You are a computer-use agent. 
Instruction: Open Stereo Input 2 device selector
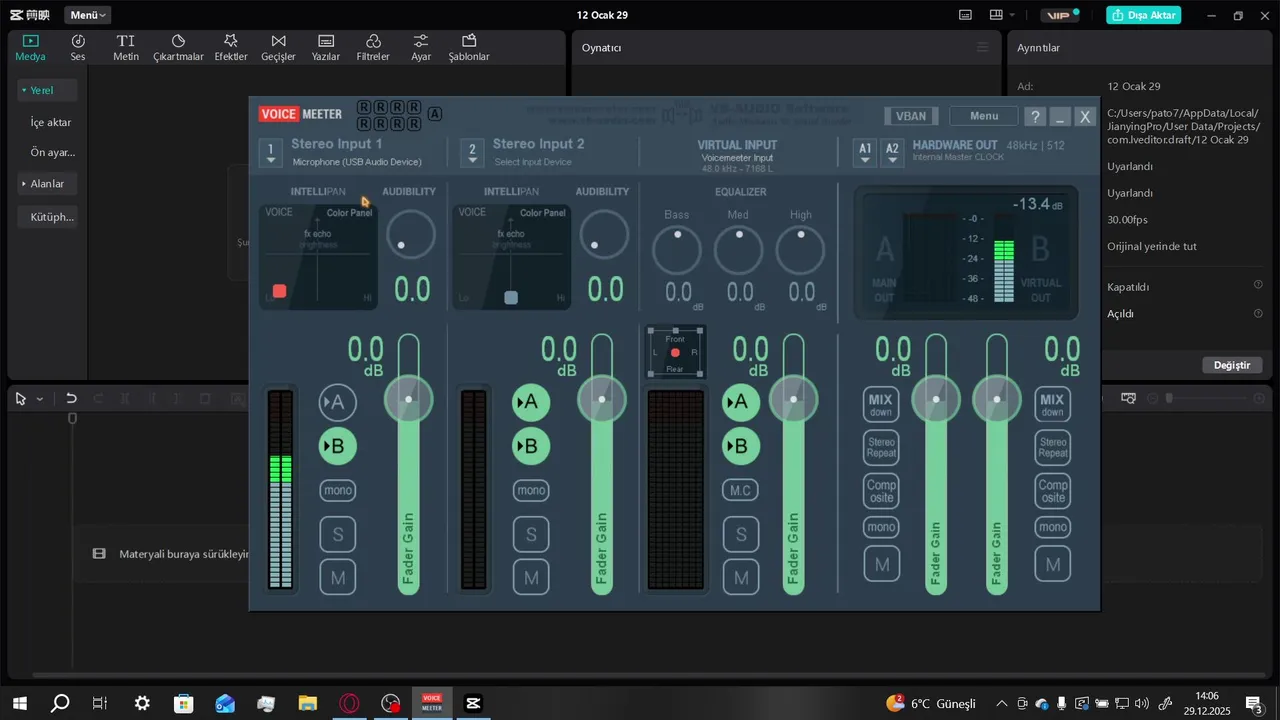pos(472,152)
